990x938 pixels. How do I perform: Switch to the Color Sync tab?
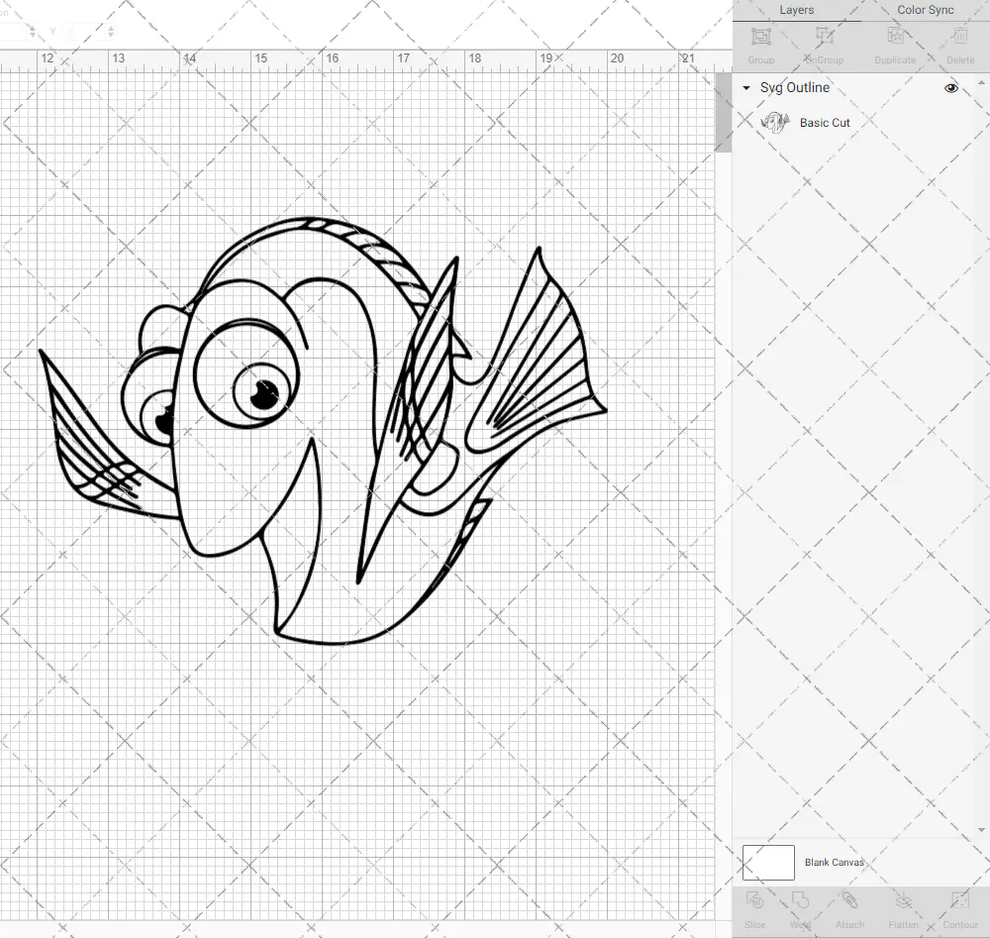point(924,10)
